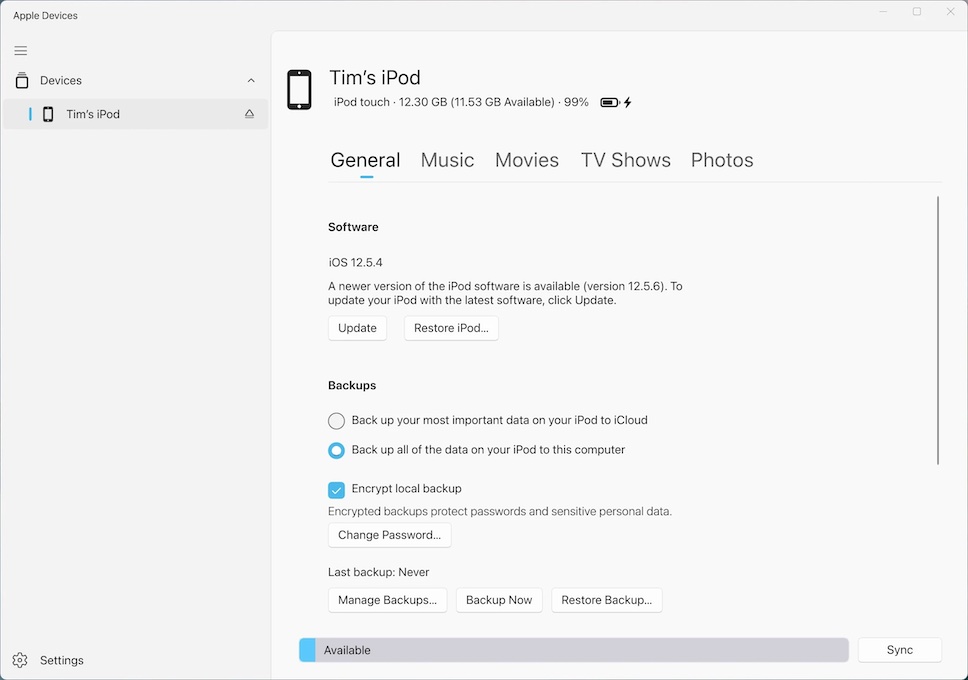Click the Sync button
The width and height of the screenshot is (968, 680).
pos(899,650)
